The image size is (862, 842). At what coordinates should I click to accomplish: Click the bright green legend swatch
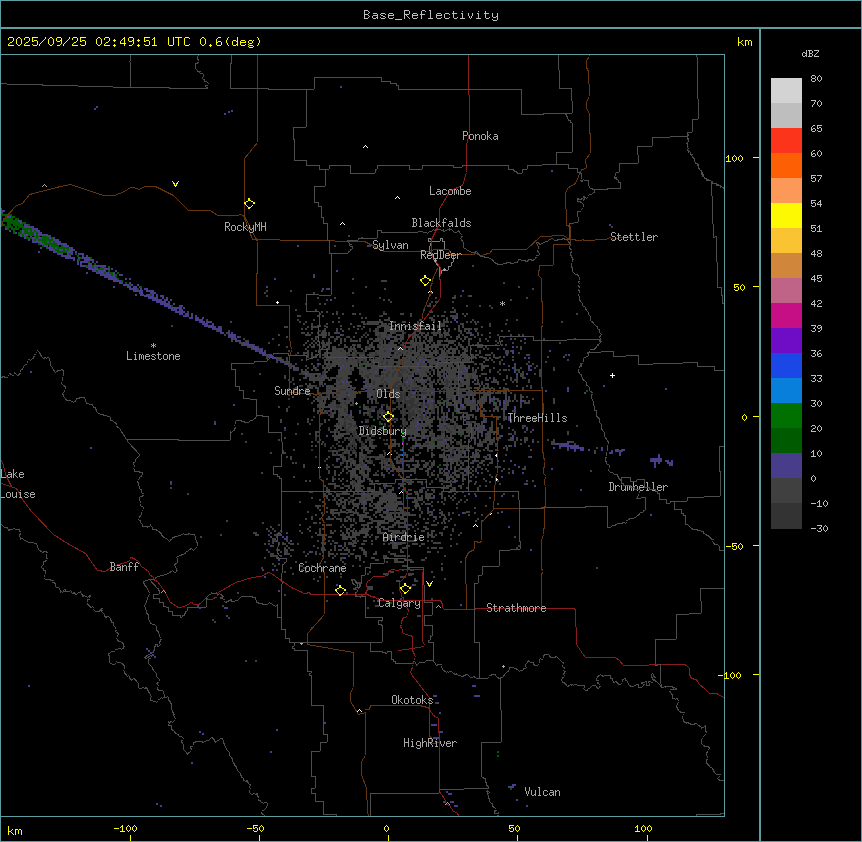click(x=786, y=415)
